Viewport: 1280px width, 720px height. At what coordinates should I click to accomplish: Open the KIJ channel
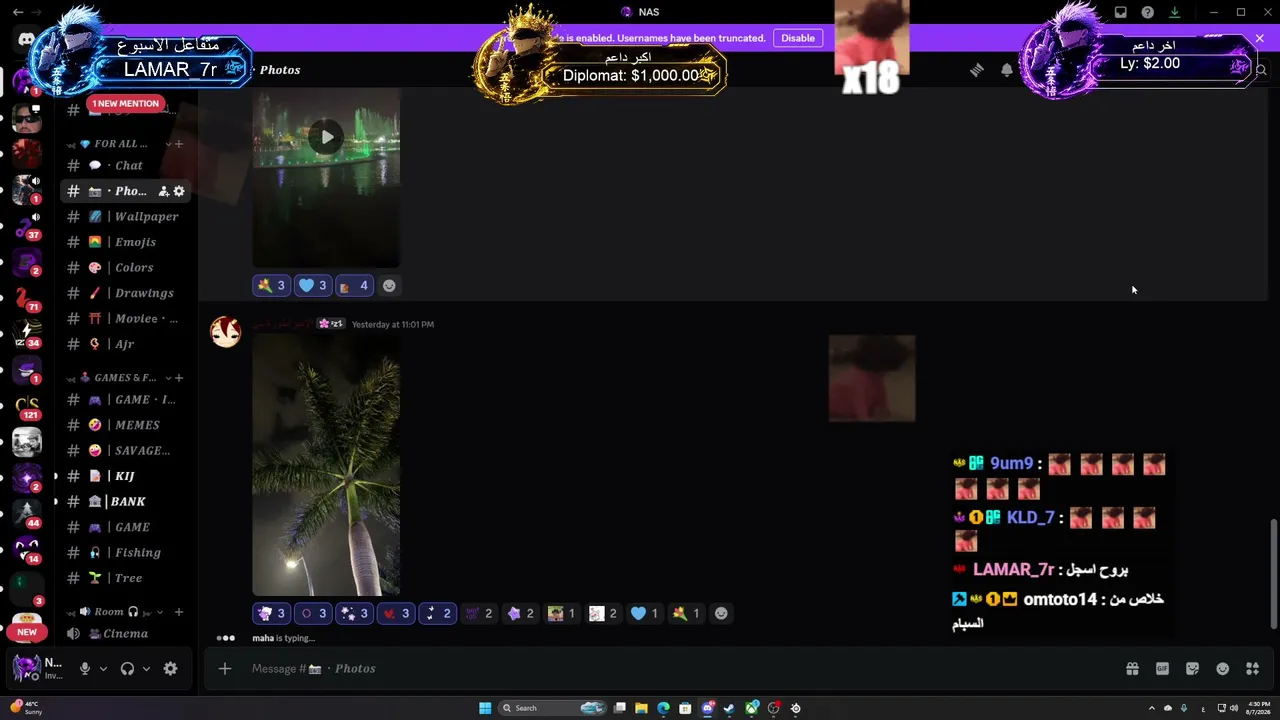tap(126, 476)
